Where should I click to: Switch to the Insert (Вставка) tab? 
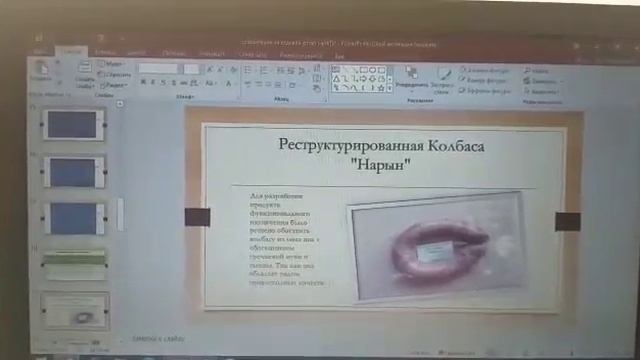pyautogui.click(x=104, y=52)
